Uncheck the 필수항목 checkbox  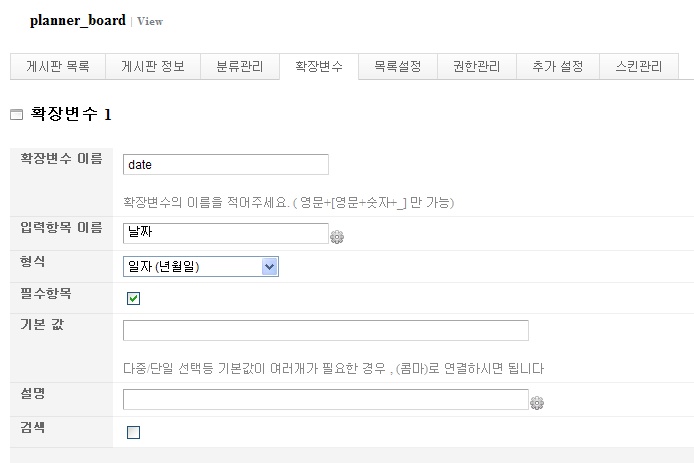click(133, 298)
